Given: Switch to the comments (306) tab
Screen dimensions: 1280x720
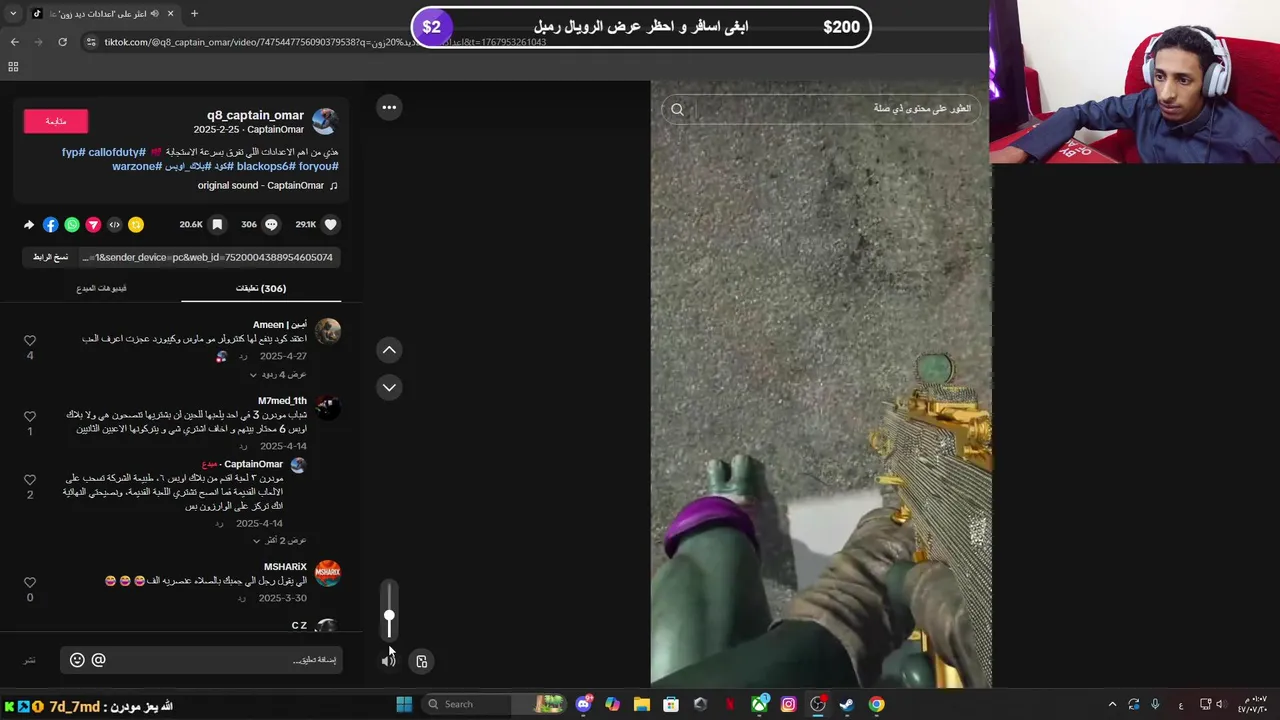Looking at the screenshot, I should point(261,288).
